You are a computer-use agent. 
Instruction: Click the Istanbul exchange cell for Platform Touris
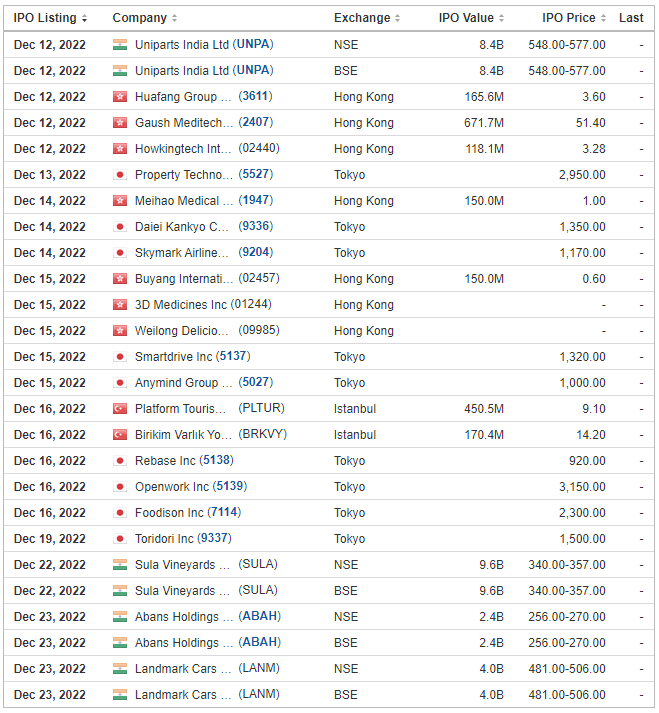(x=355, y=409)
